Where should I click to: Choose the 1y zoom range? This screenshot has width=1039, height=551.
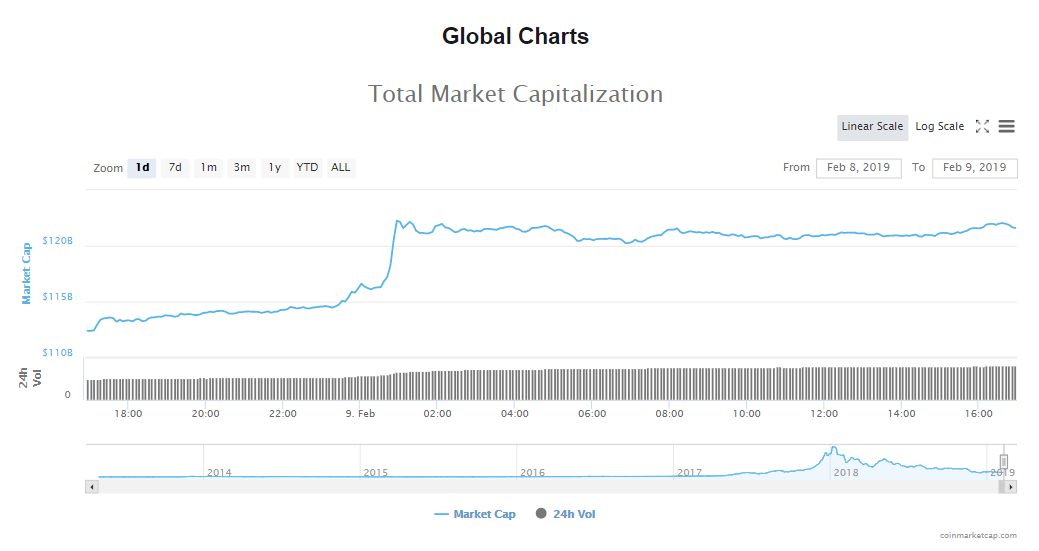point(275,168)
